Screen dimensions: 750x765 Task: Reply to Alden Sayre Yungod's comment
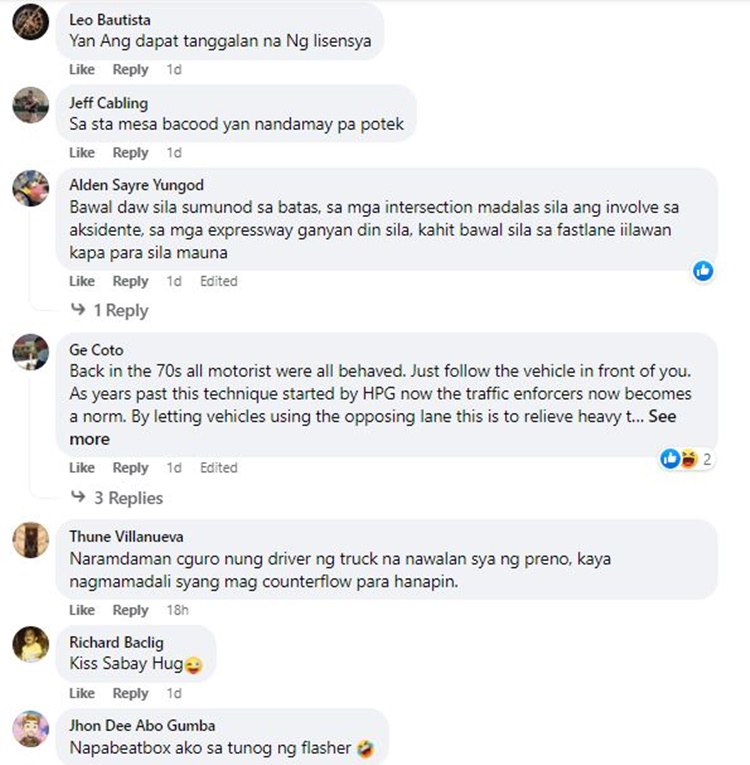pos(130,282)
